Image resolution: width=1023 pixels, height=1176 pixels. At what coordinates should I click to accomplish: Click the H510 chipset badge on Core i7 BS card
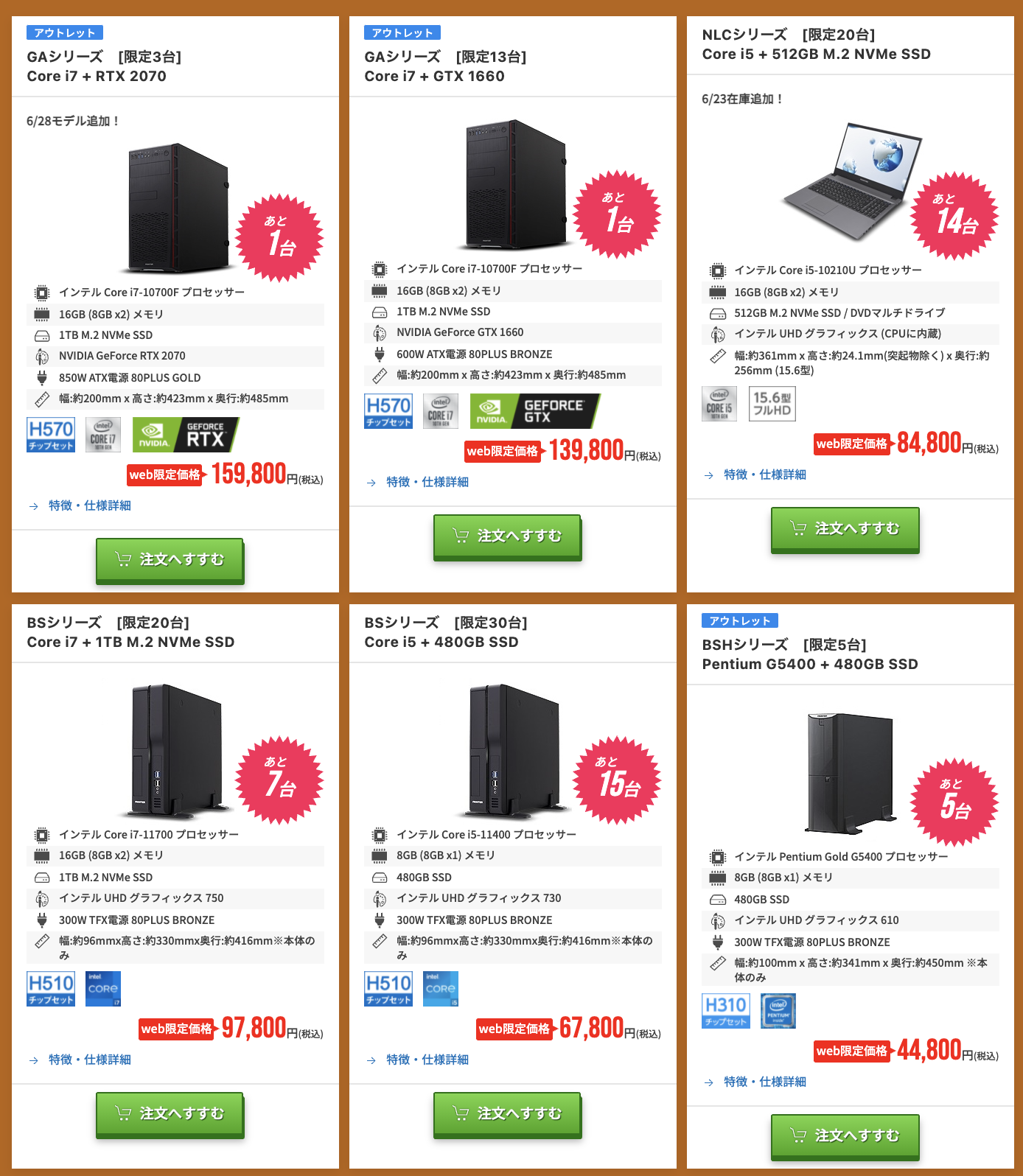coord(51,989)
